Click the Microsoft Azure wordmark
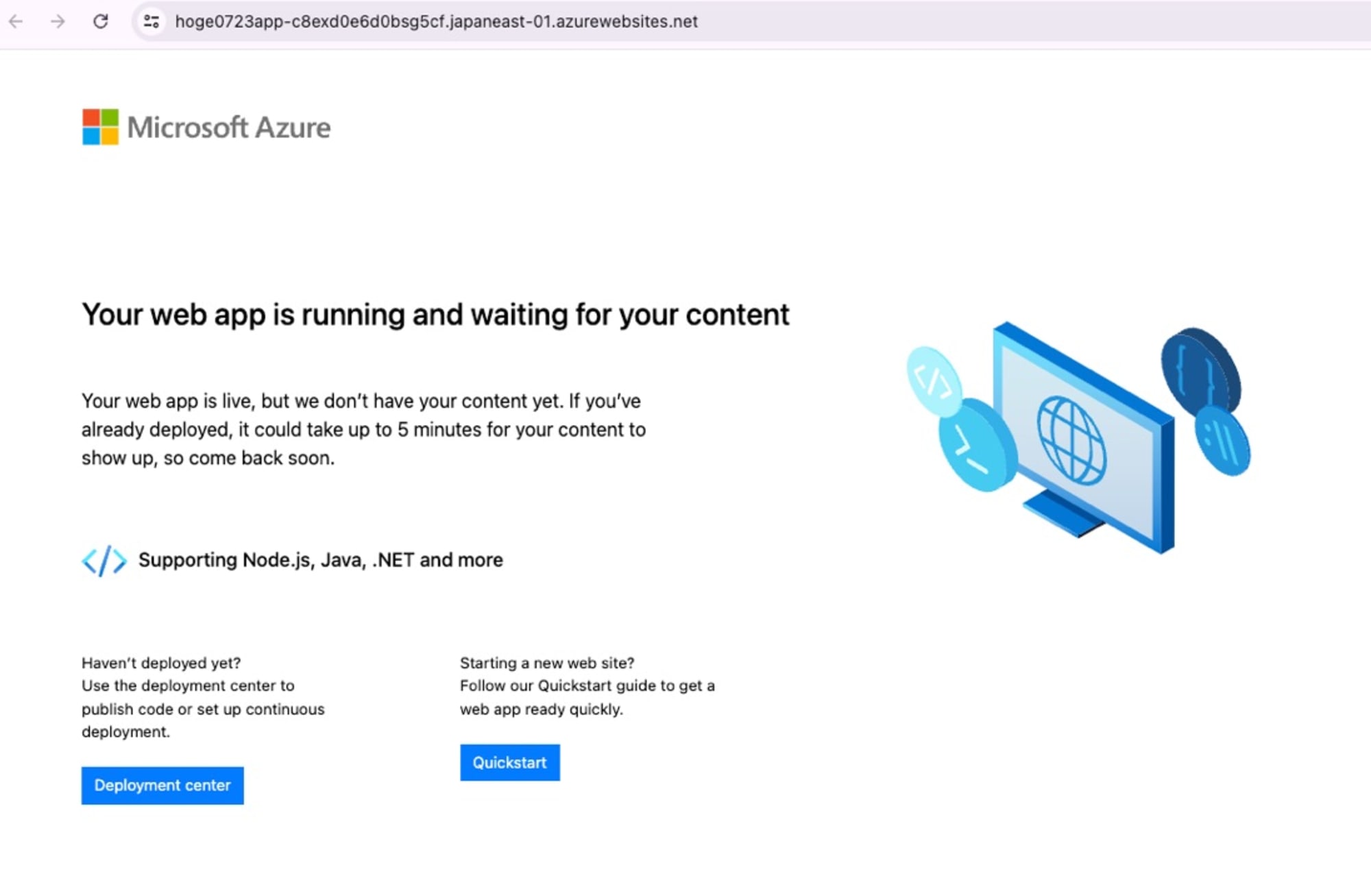 tap(229, 128)
